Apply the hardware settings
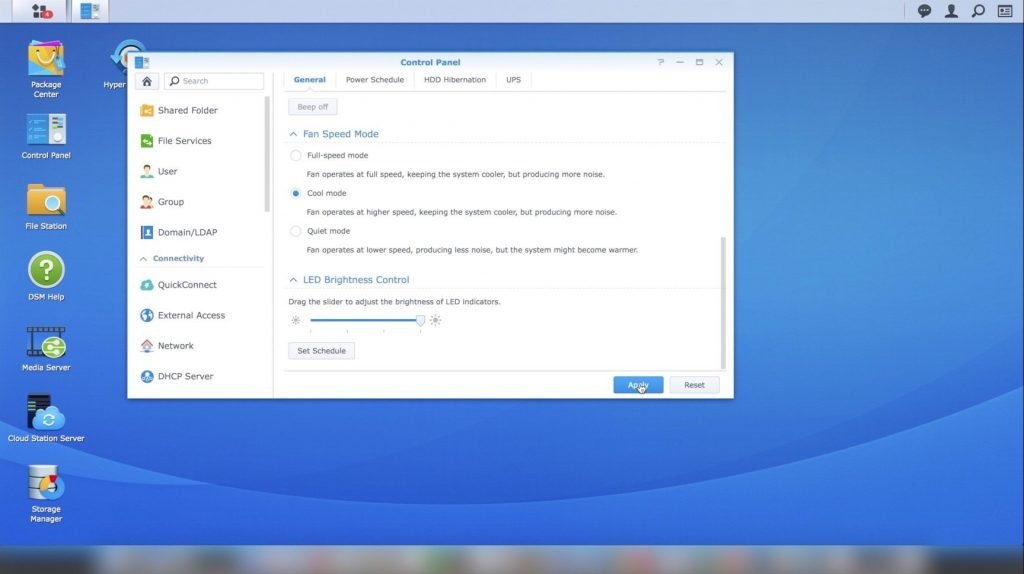 pos(638,385)
